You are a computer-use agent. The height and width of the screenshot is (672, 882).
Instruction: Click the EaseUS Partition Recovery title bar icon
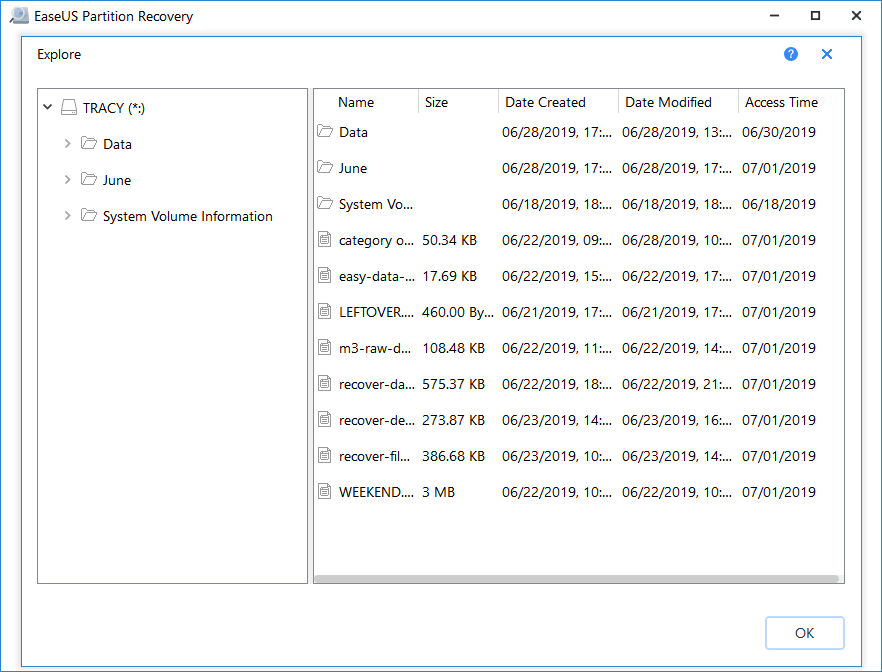tap(19, 15)
